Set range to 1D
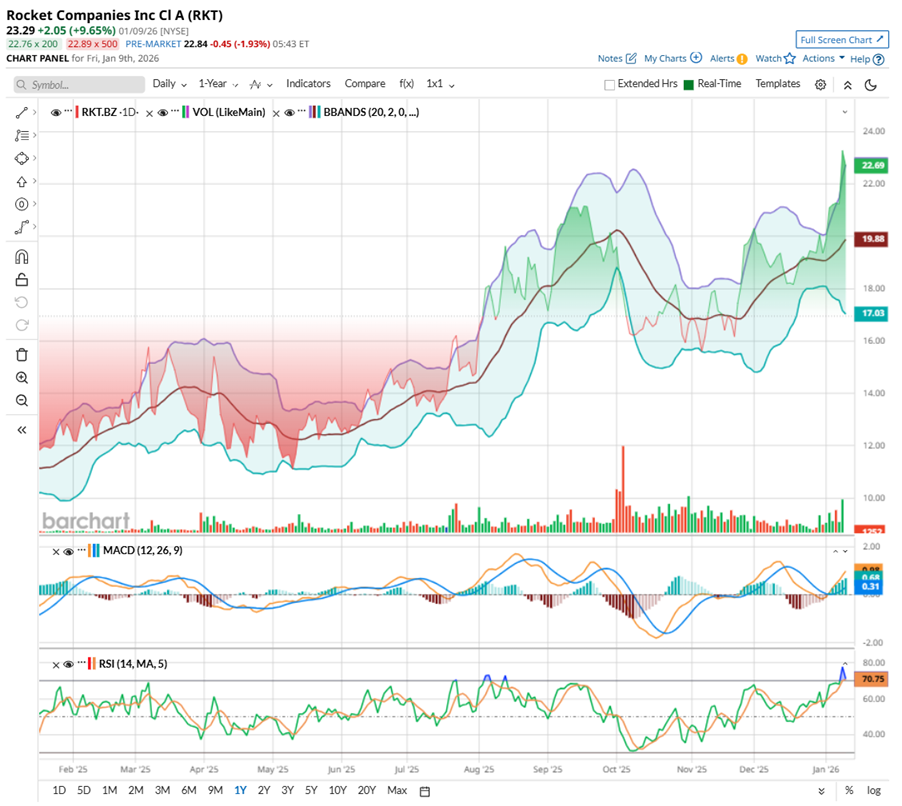 click(59, 790)
